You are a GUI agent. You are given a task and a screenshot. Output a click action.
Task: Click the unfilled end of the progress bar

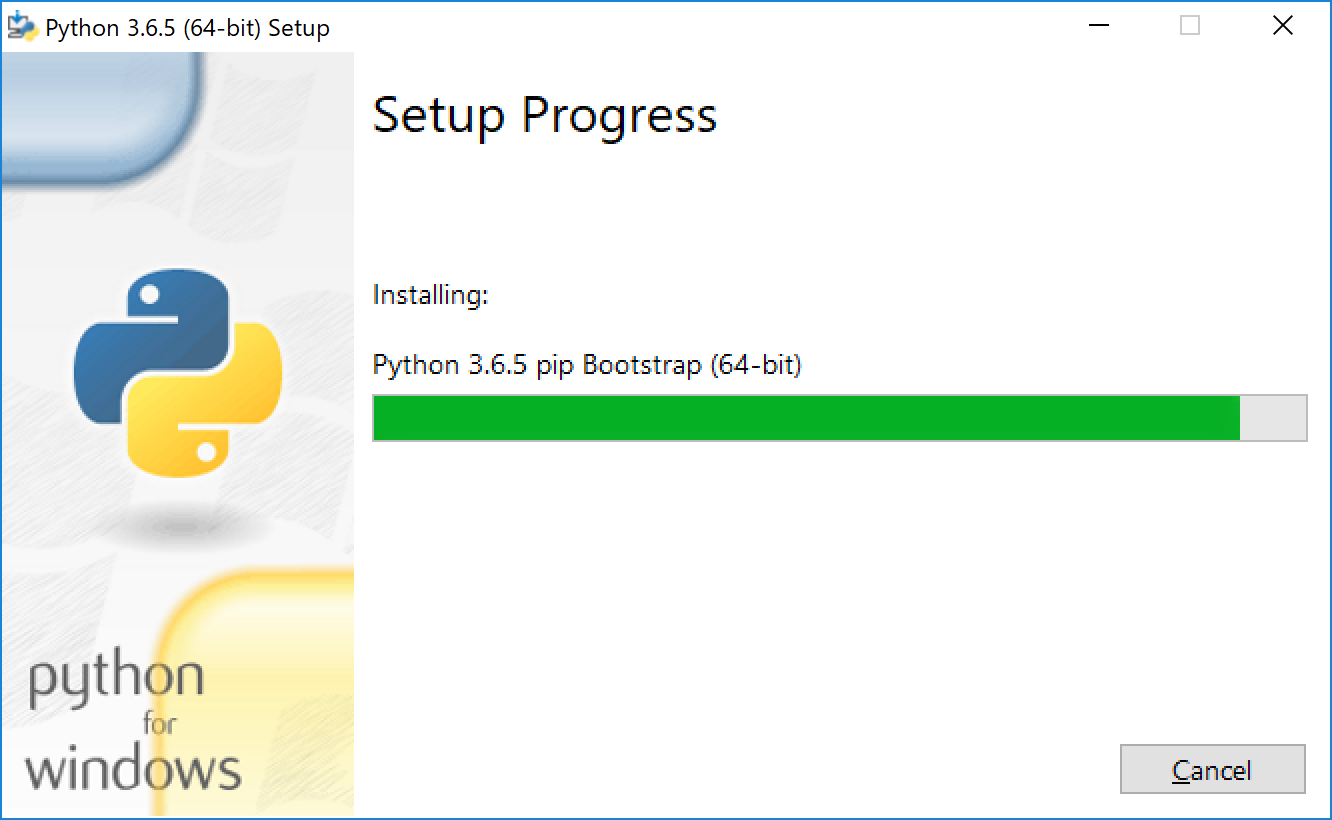pos(1273,418)
